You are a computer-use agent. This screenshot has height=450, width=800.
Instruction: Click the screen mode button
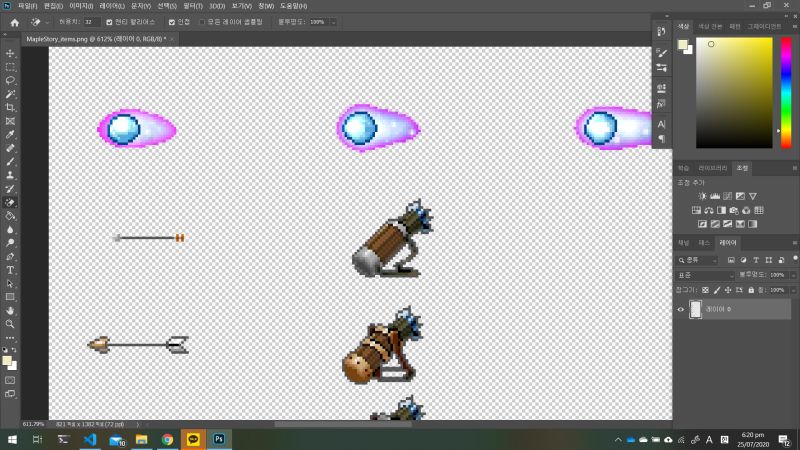pos(10,394)
